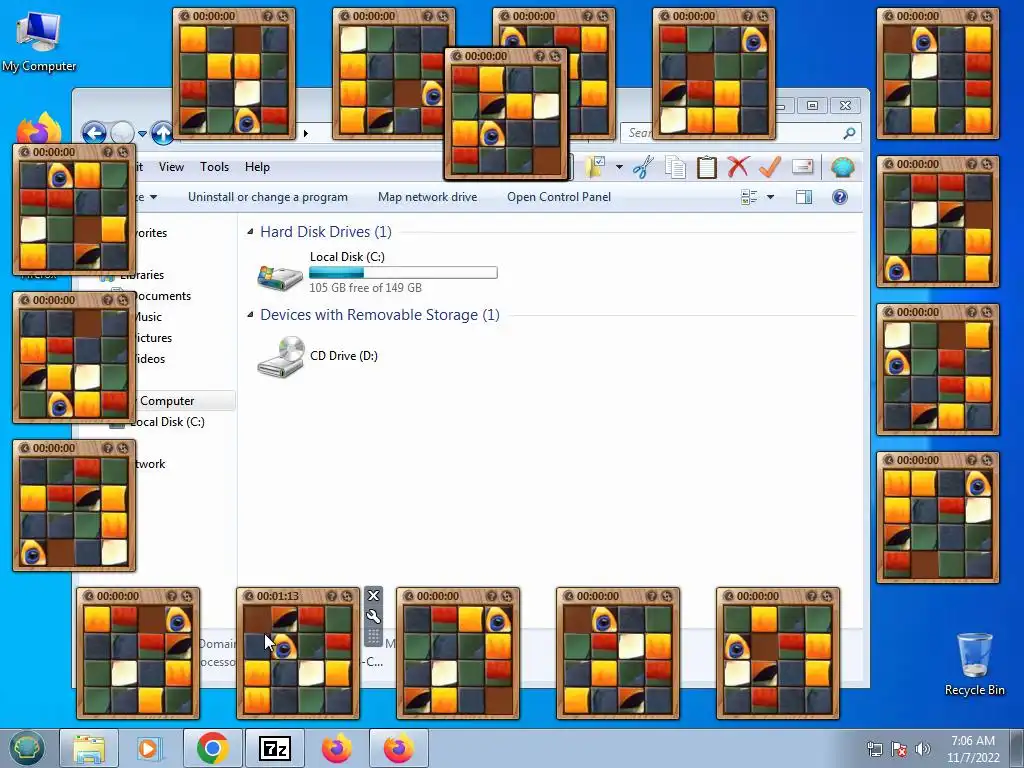Click the orange checkmark Properties icon

point(770,167)
